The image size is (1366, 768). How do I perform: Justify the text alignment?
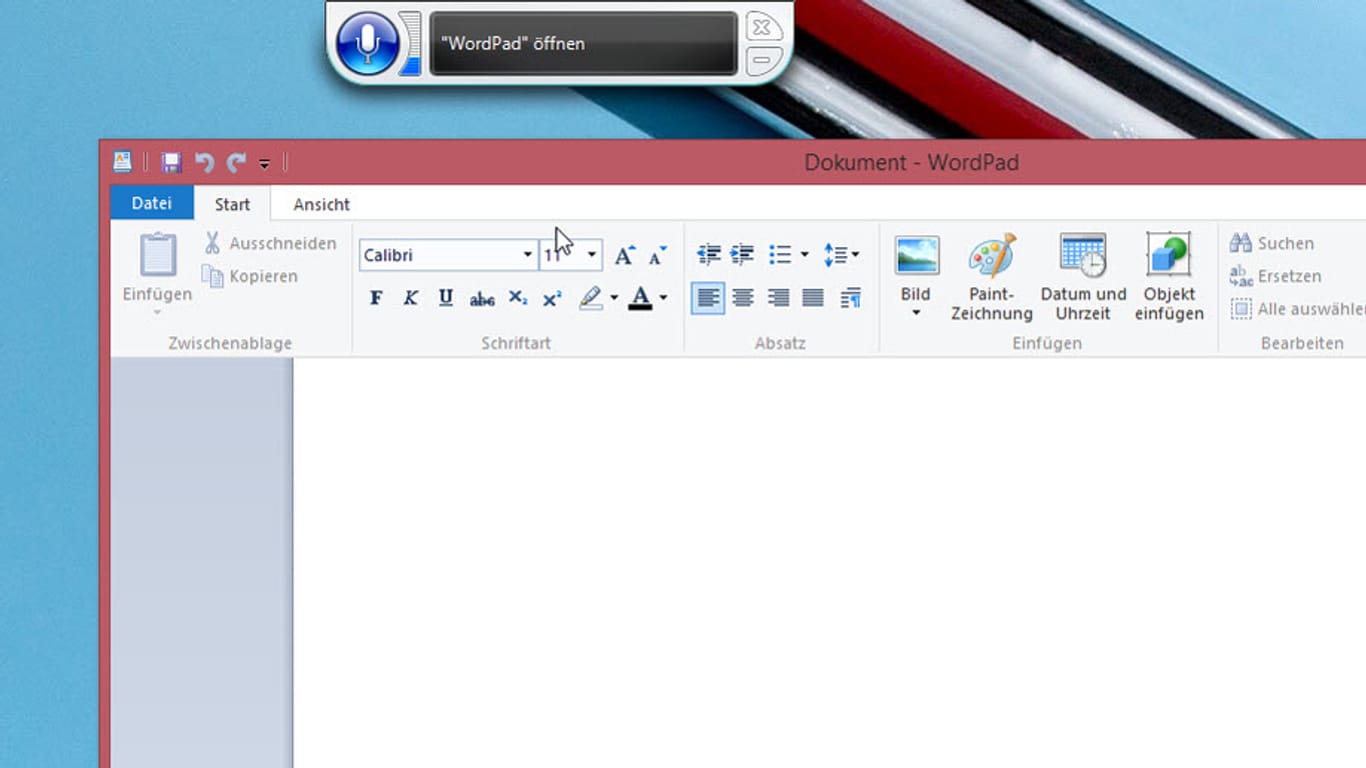pyautogui.click(x=813, y=298)
